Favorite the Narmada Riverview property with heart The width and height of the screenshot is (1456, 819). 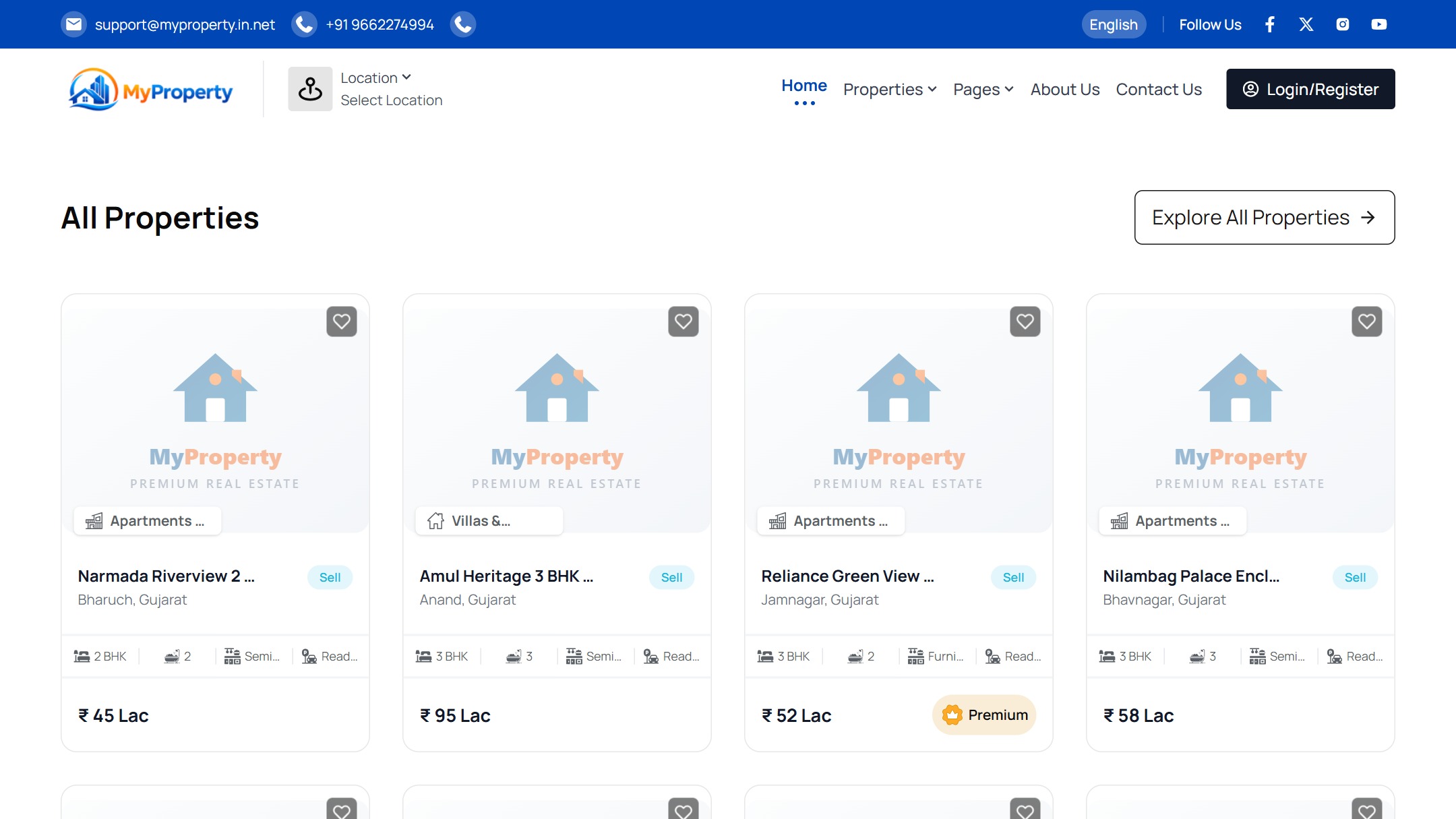coord(342,322)
